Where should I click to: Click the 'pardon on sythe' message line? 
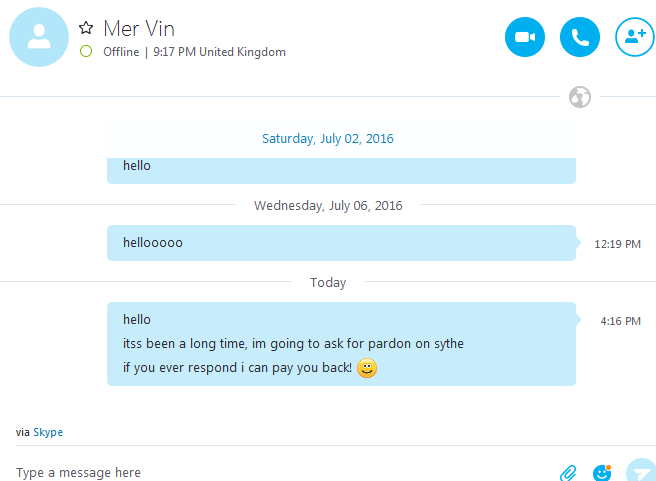(293, 344)
